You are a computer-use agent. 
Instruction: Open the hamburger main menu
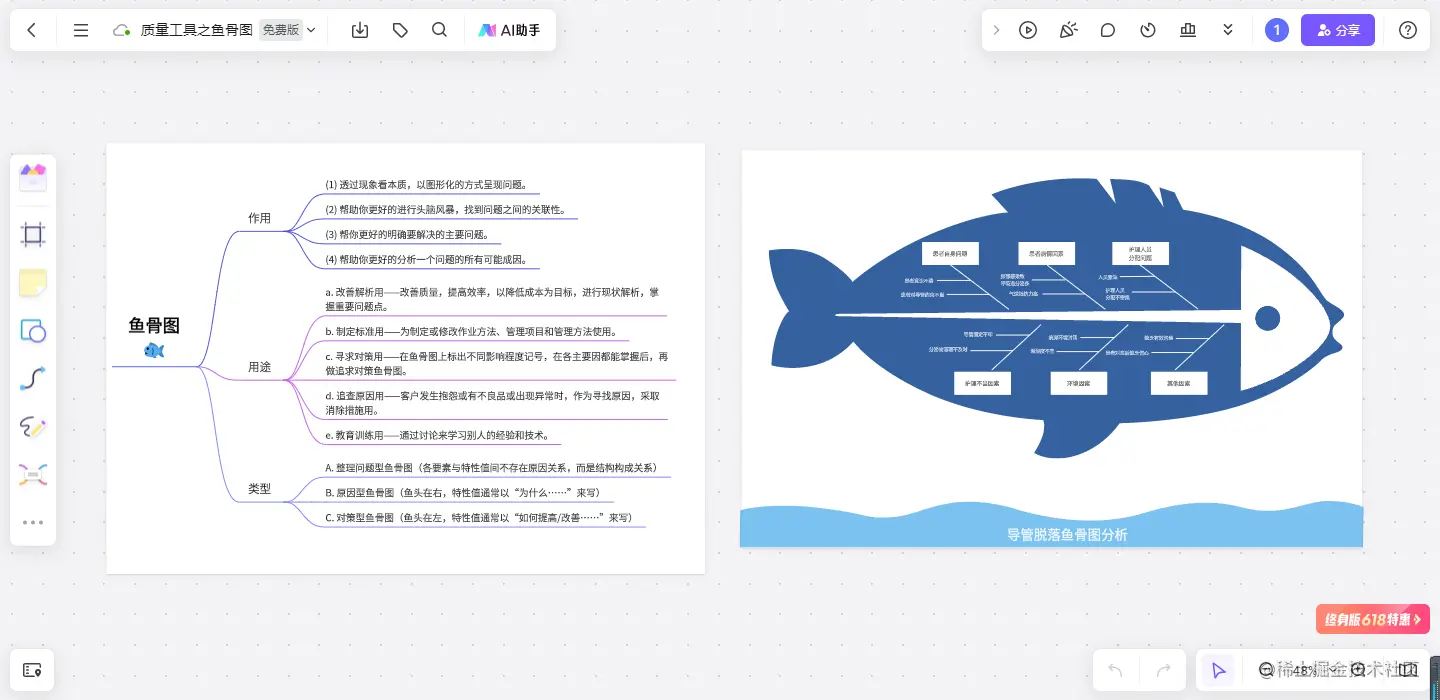[x=81, y=30]
